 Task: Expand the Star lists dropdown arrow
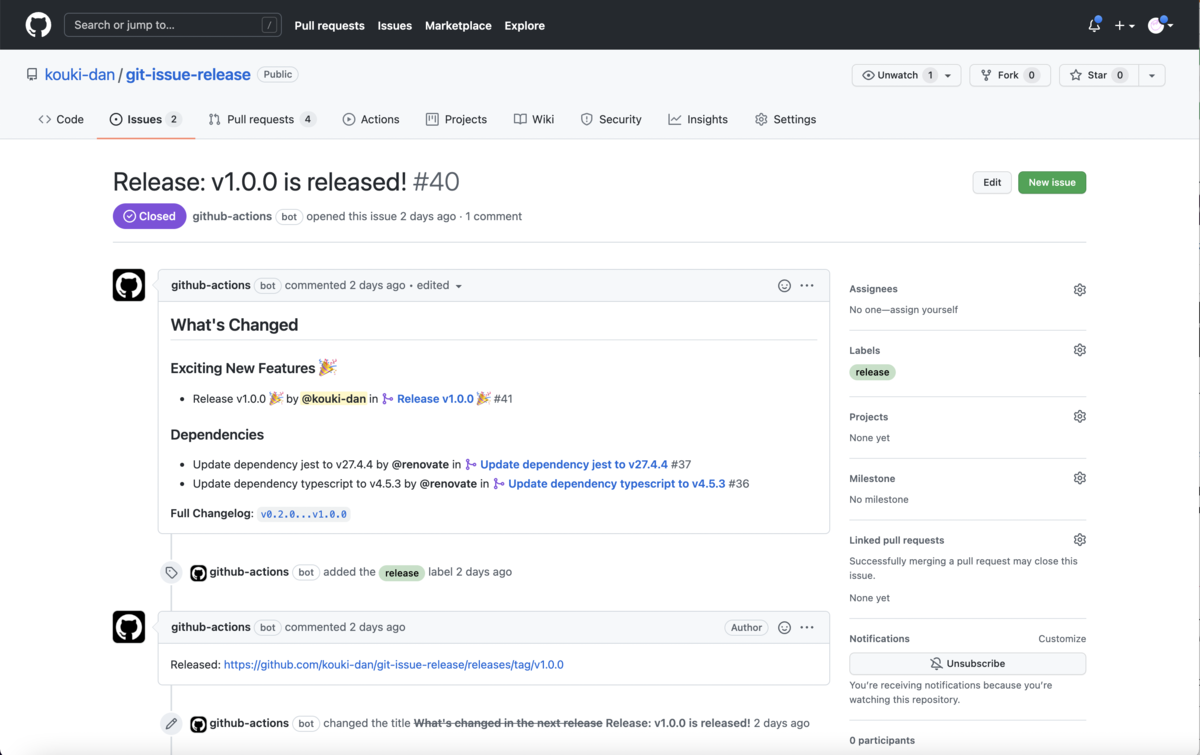[x=1152, y=75]
